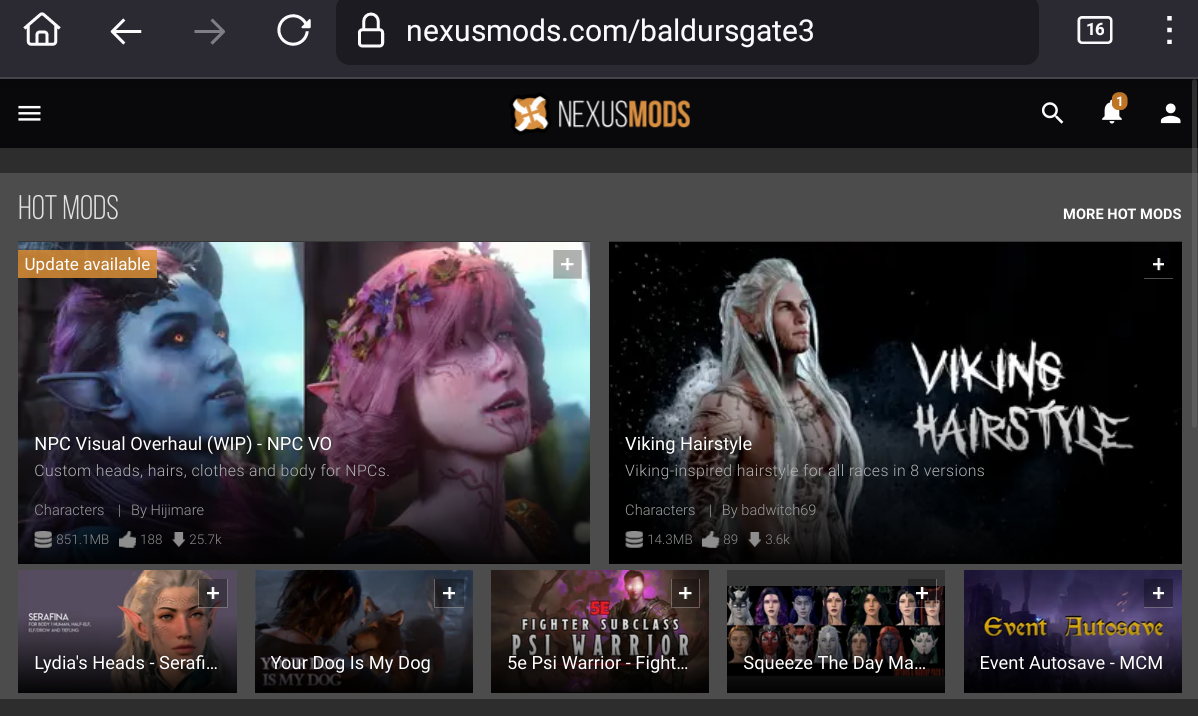Screen dimensions: 1198x716
Task: Open the Nexus Mods hamburger menu
Action: (30, 114)
